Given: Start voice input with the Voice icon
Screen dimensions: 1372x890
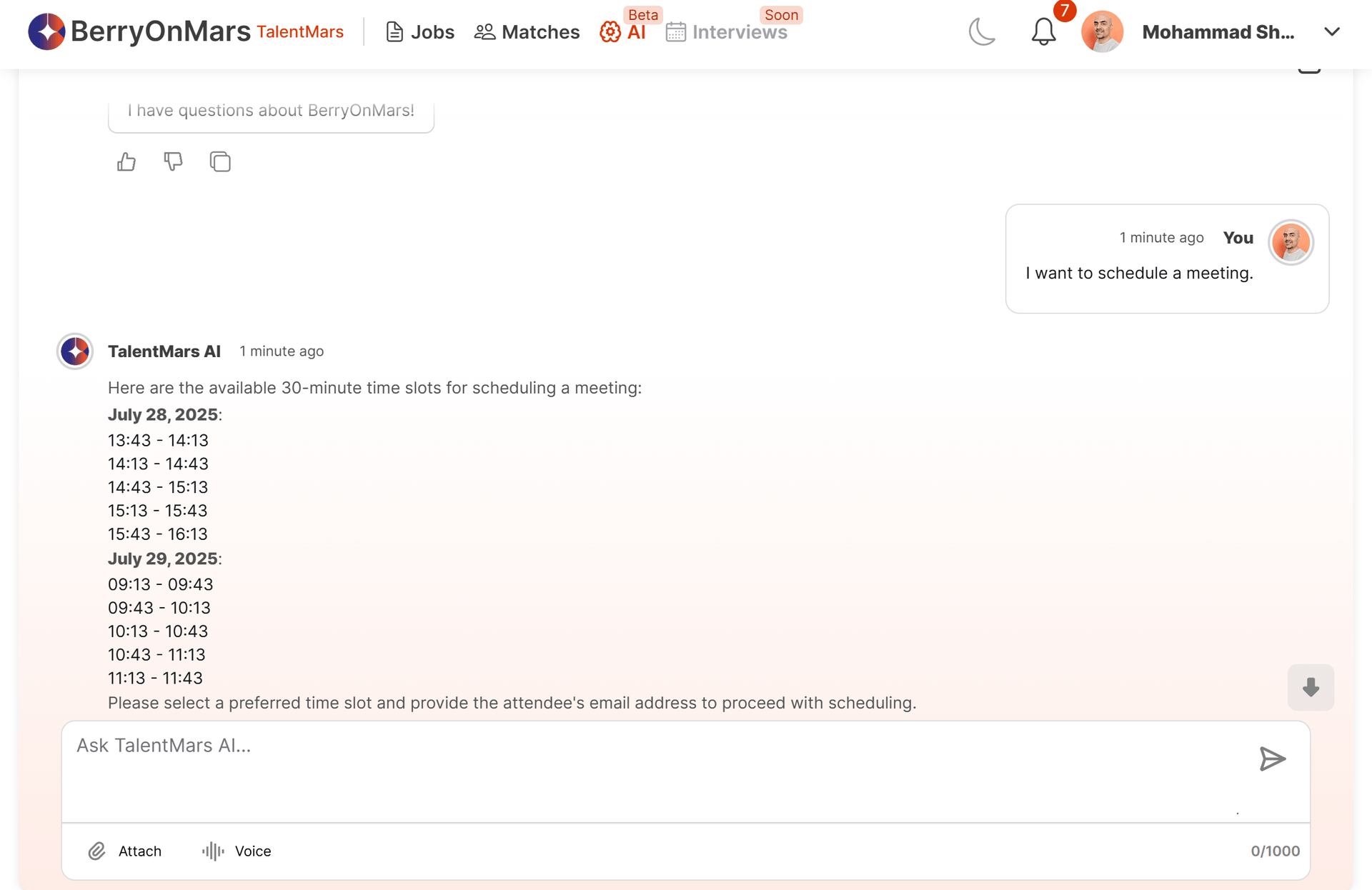Looking at the screenshot, I should (212, 851).
